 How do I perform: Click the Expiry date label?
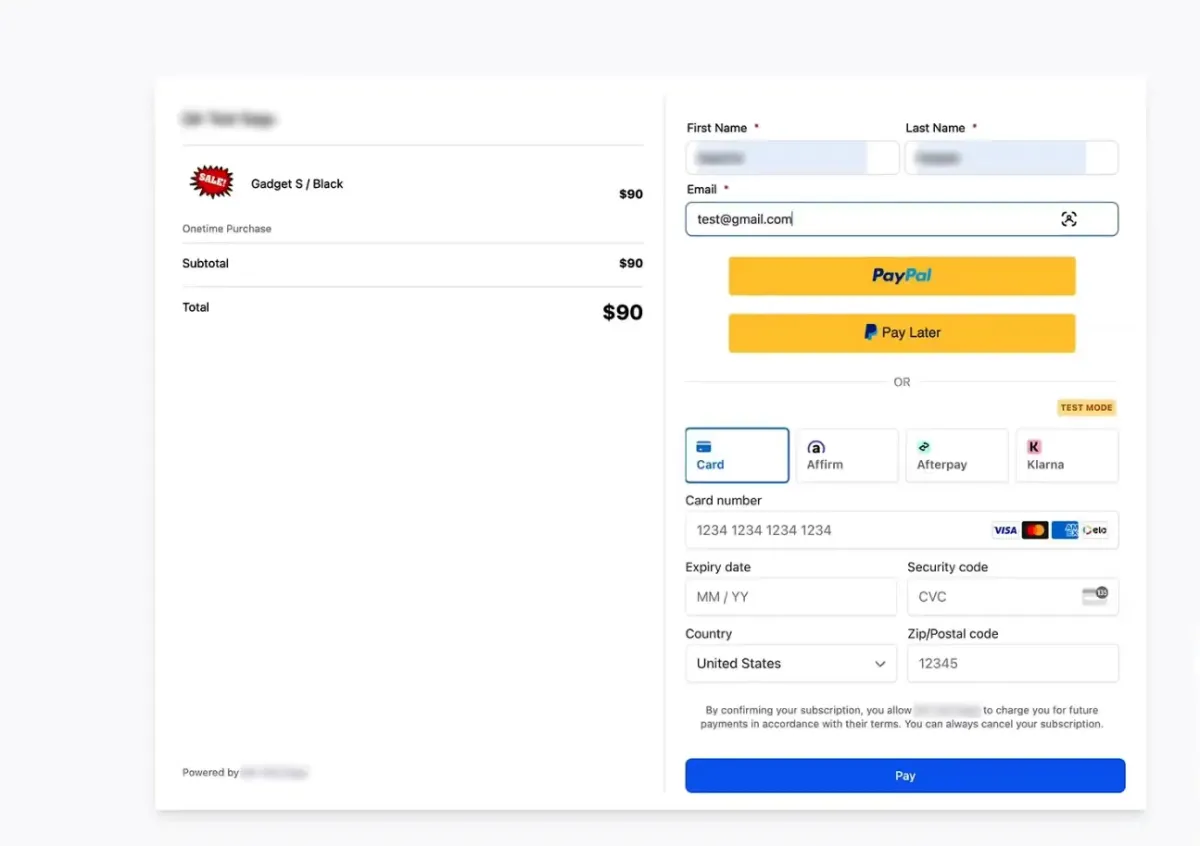[718, 567]
